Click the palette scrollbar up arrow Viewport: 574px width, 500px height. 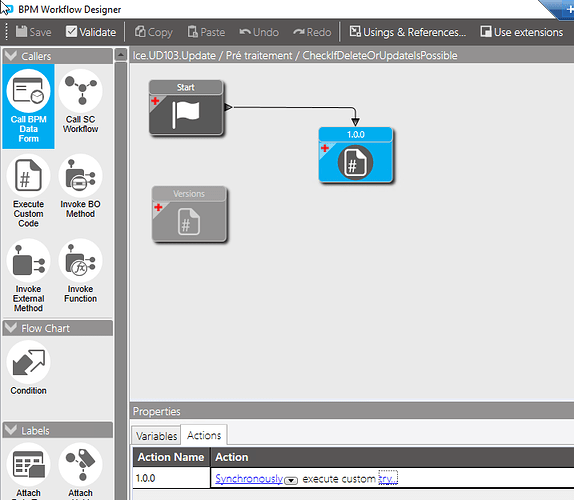(121, 55)
